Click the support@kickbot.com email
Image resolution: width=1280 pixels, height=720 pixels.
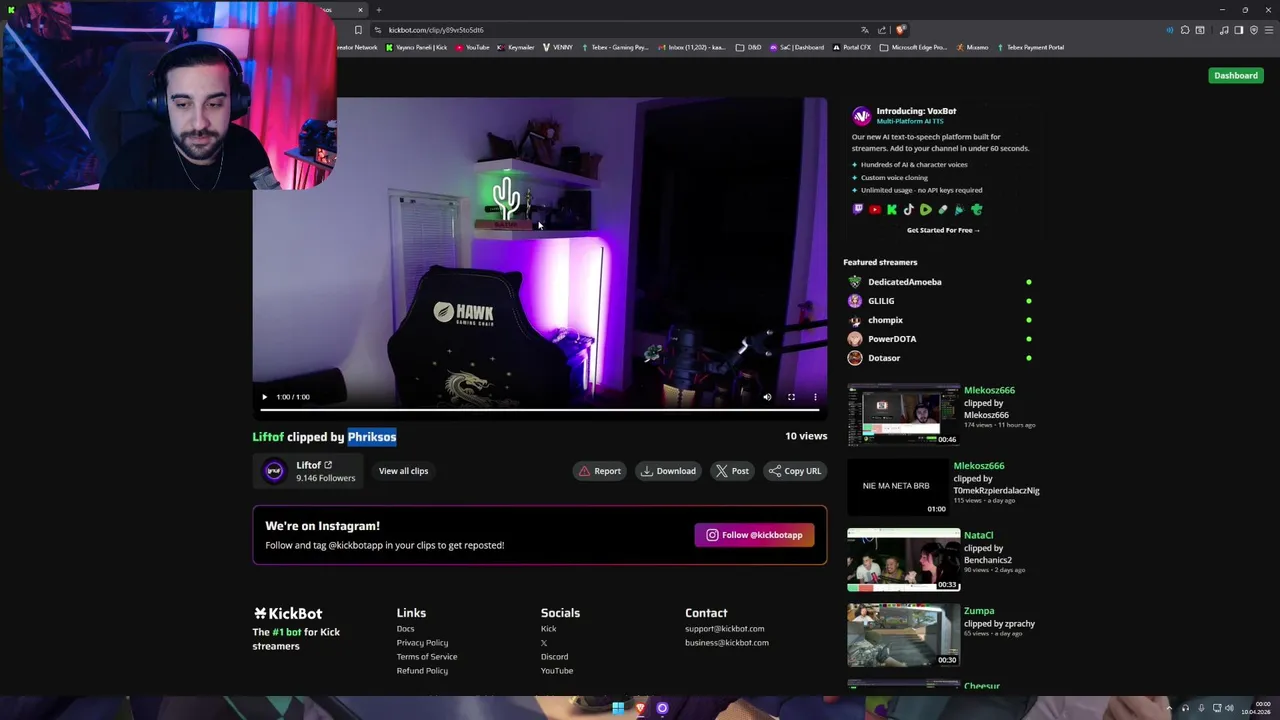(724, 629)
